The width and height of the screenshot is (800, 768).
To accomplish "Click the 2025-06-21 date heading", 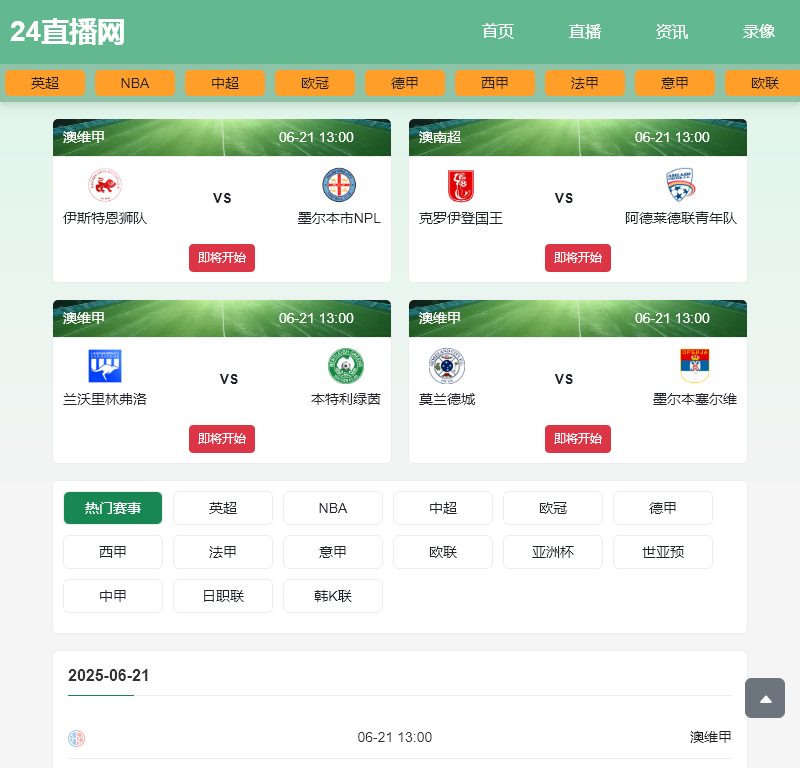I will coord(108,675).
